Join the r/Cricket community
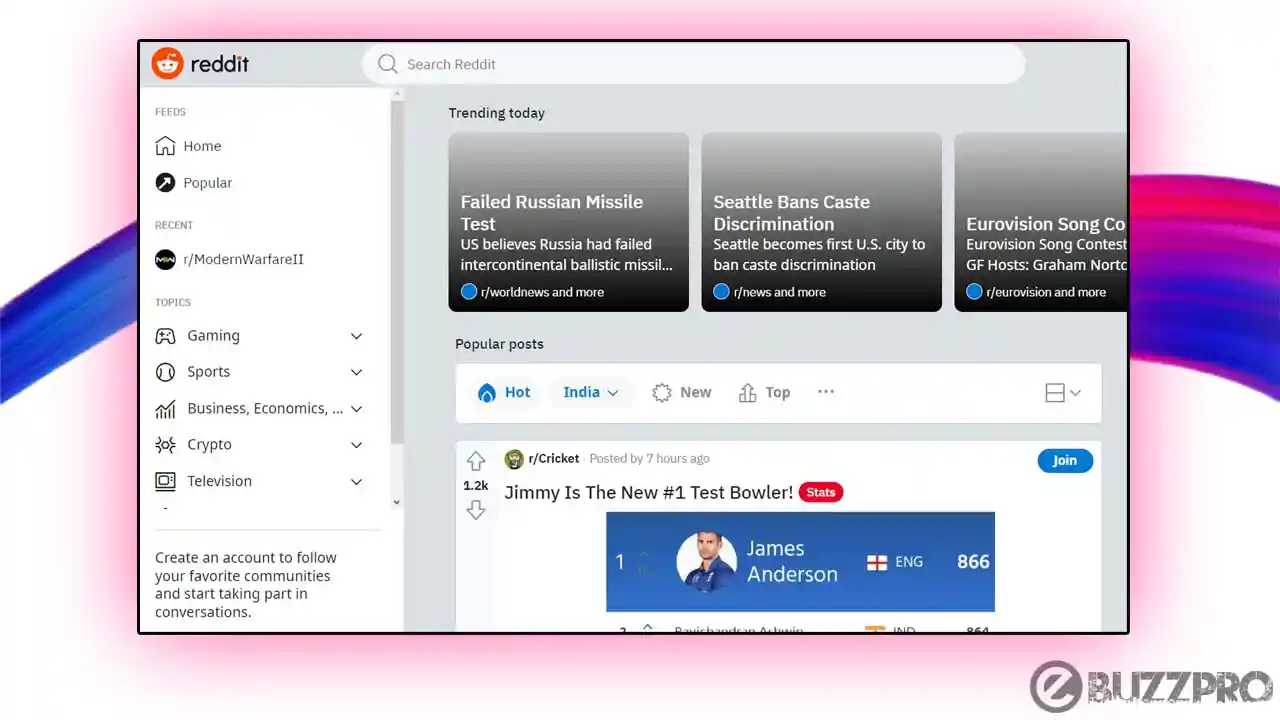This screenshot has width=1280, height=720. [x=1065, y=460]
